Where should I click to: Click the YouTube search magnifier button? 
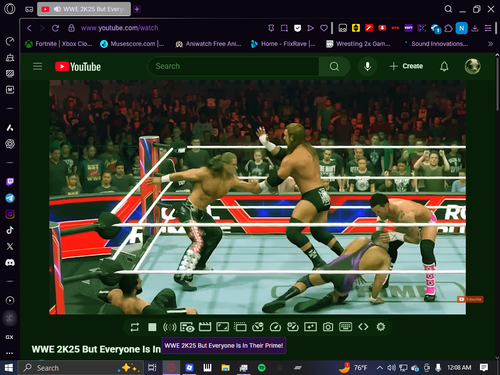334,66
